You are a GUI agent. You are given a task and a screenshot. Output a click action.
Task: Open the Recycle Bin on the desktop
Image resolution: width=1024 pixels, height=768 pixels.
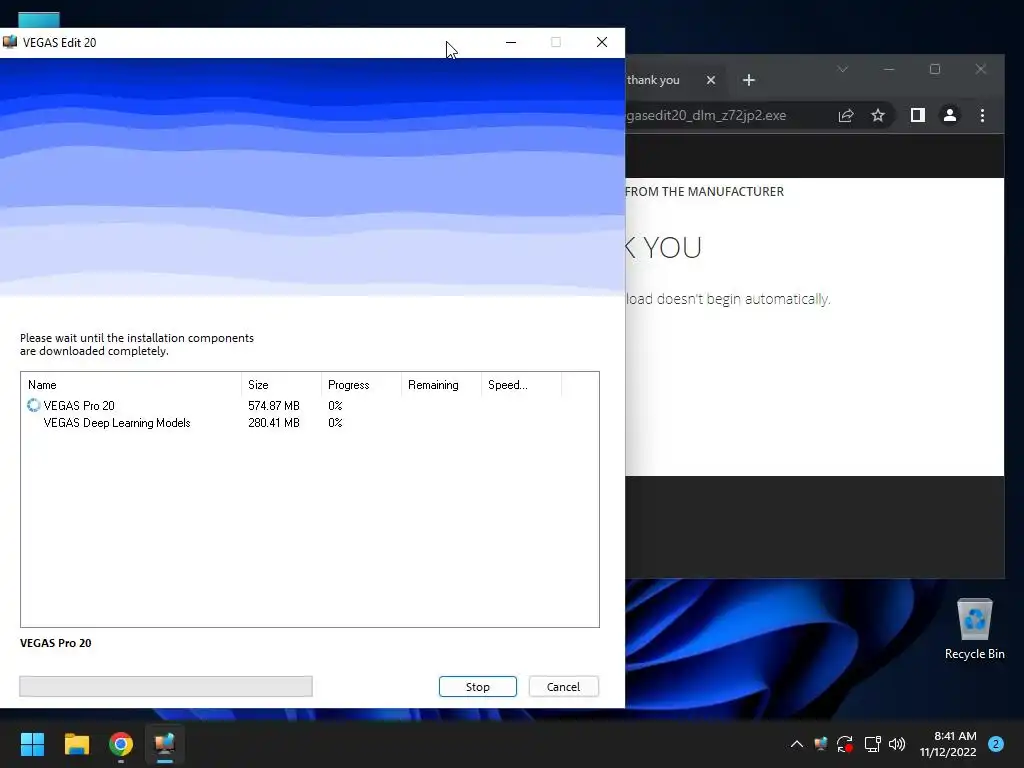pyautogui.click(x=974, y=630)
